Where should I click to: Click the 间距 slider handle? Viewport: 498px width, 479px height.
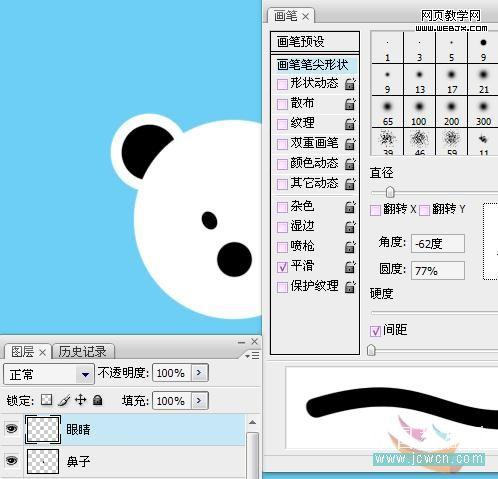coord(371,350)
